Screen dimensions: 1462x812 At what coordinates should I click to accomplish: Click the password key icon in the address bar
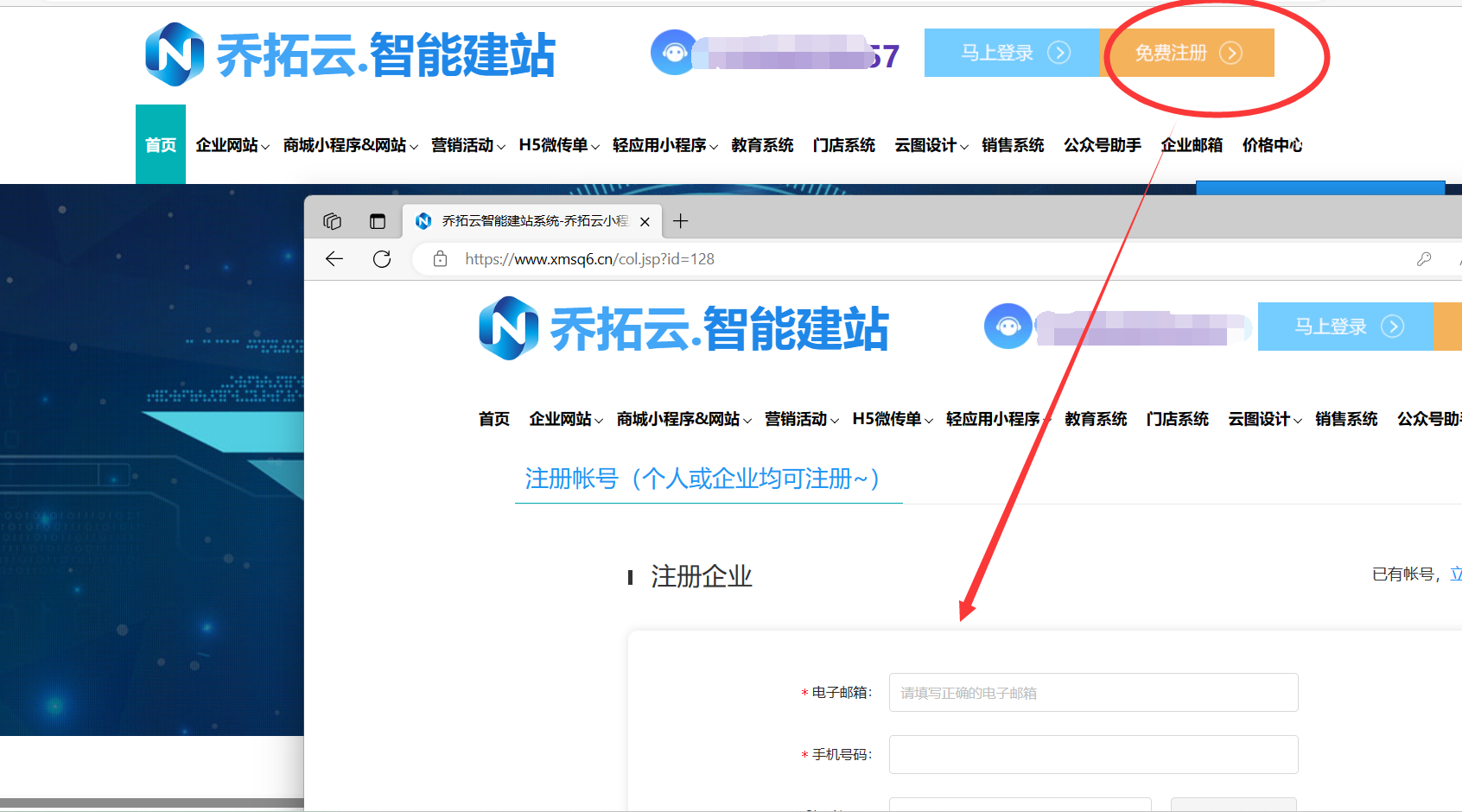tap(1424, 259)
